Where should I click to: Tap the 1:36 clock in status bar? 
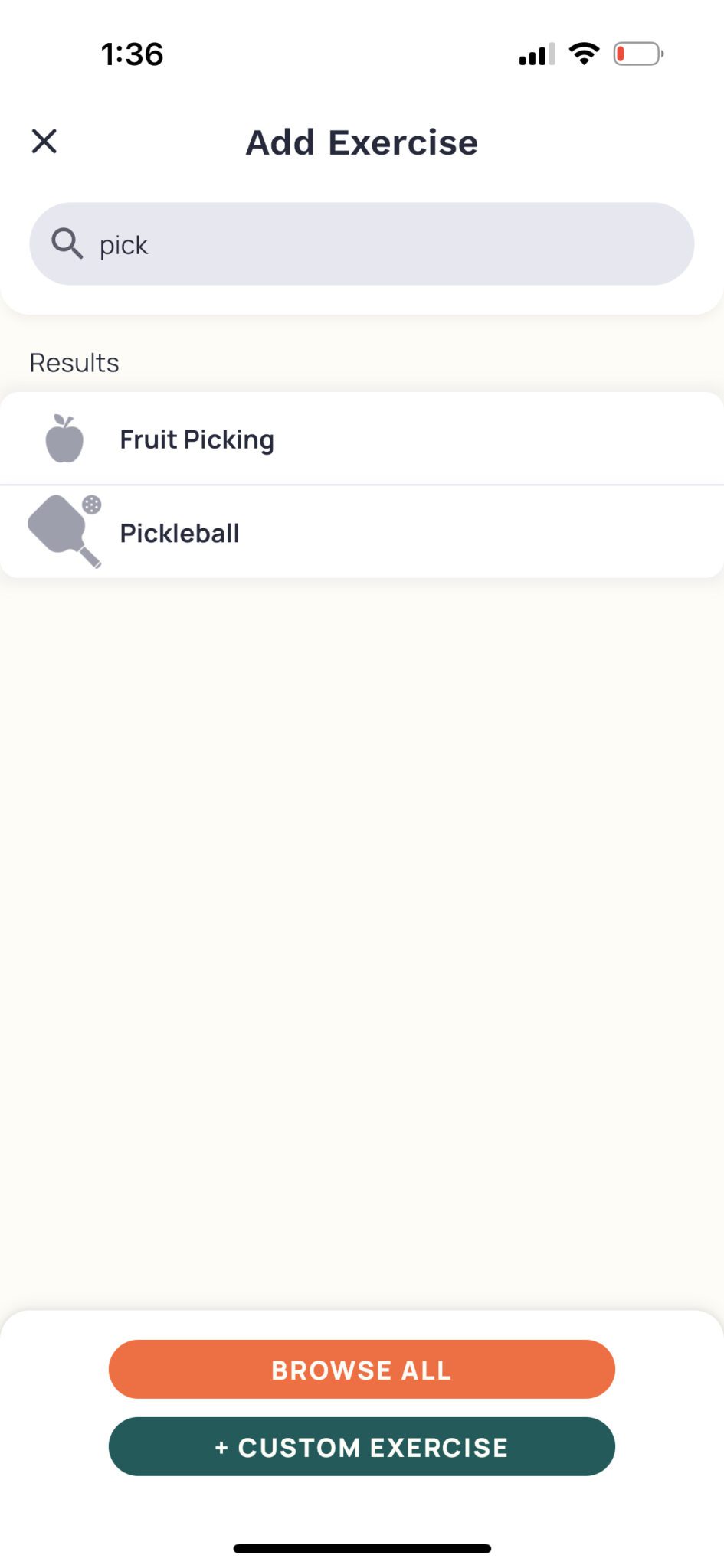point(133,54)
